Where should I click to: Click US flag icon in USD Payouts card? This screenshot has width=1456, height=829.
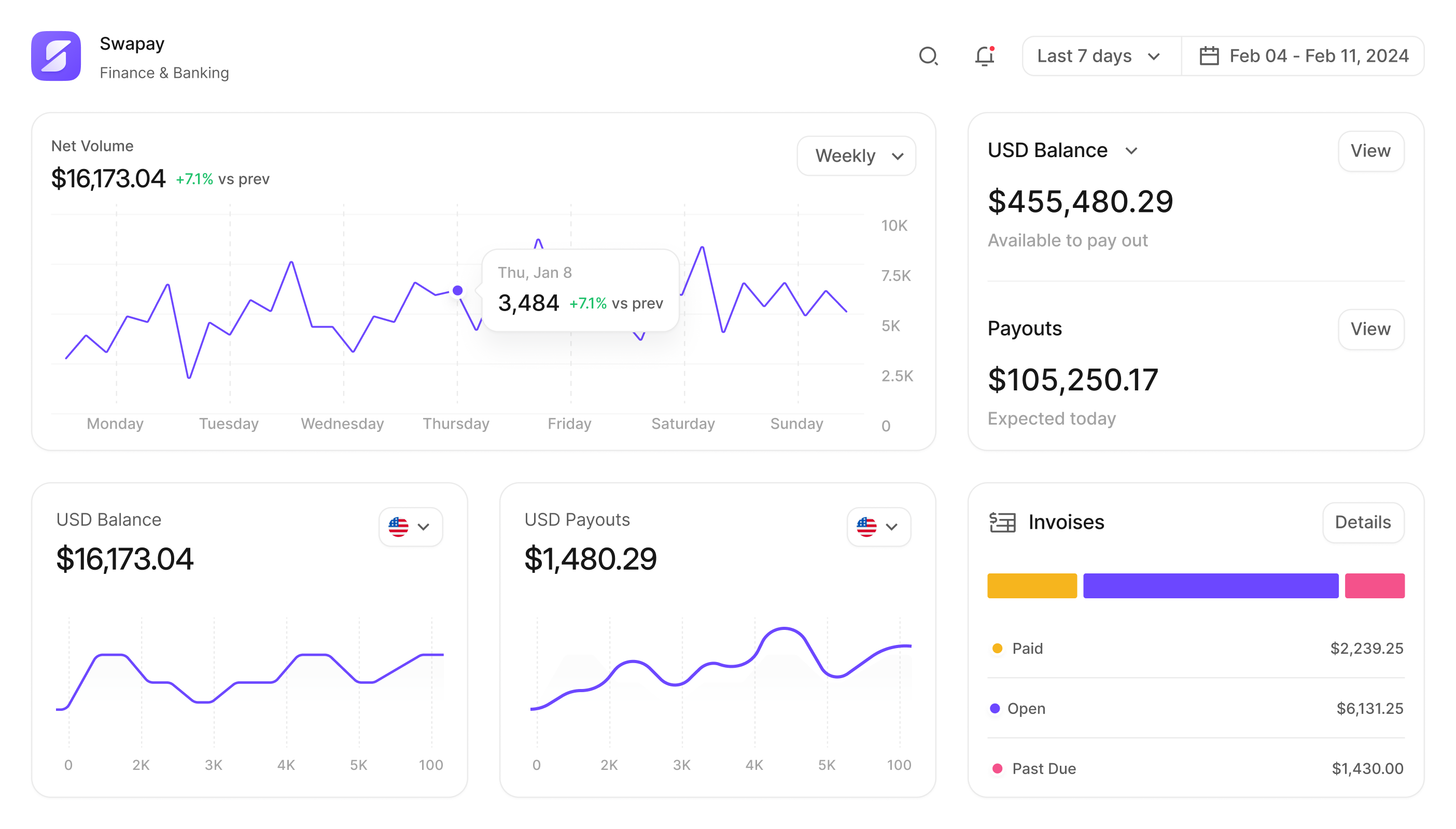(866, 527)
